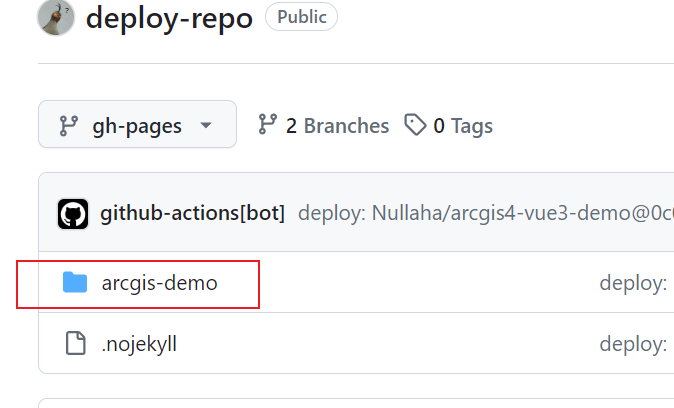The height and width of the screenshot is (408, 674).
Task: Open the .nojekyll file
Action: (x=139, y=344)
